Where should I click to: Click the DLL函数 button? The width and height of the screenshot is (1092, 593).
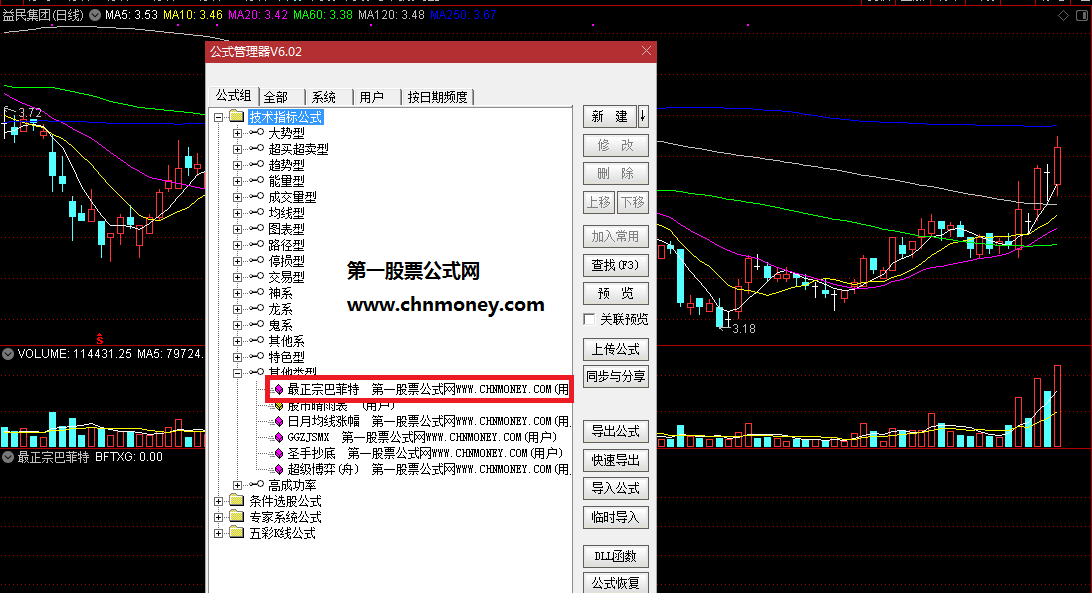[x=616, y=556]
